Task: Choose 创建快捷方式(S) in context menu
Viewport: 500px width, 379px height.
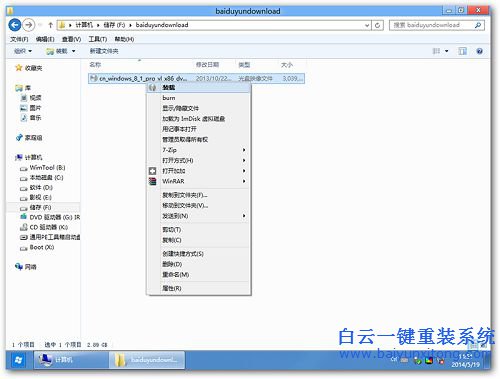Action: tap(199, 254)
